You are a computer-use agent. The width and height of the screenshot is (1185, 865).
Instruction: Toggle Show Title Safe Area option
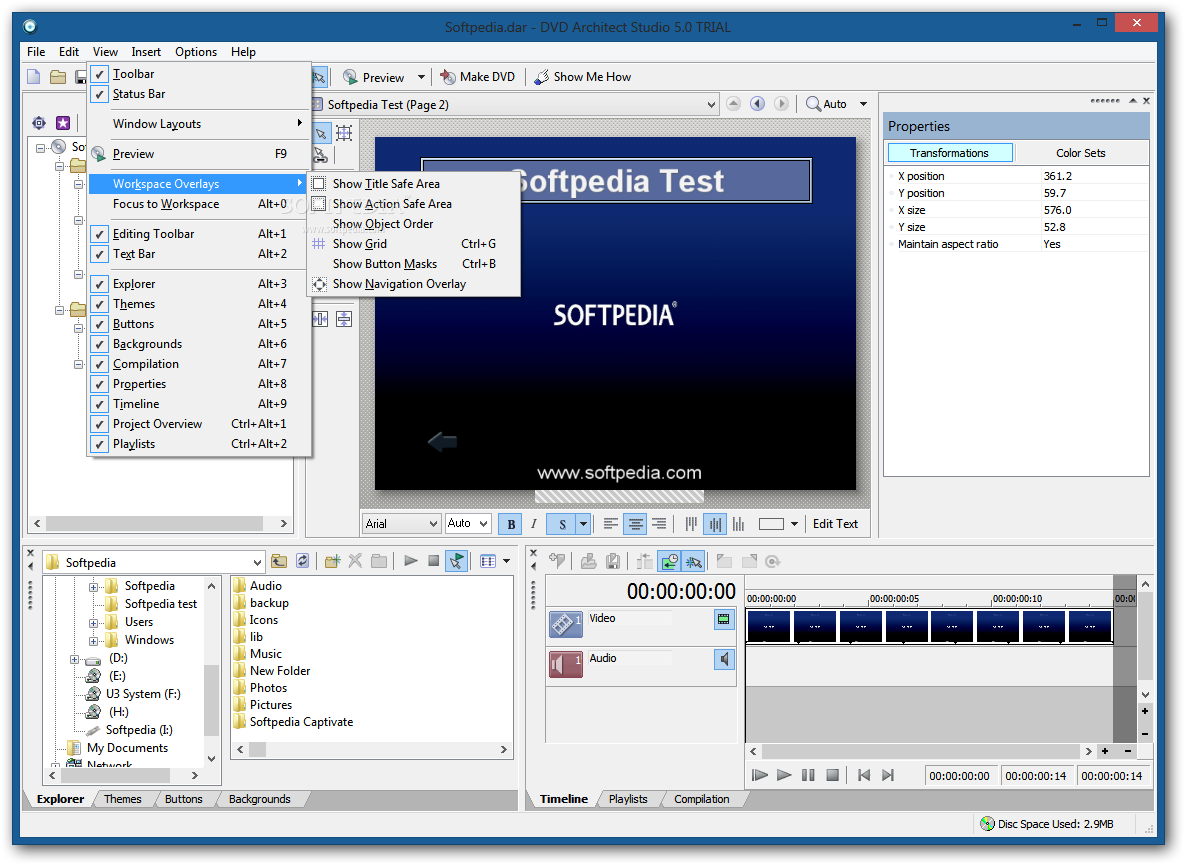pos(386,184)
